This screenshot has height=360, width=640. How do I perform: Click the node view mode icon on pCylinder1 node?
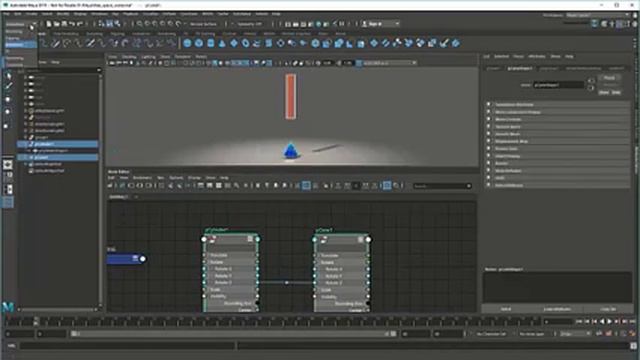[250, 239]
